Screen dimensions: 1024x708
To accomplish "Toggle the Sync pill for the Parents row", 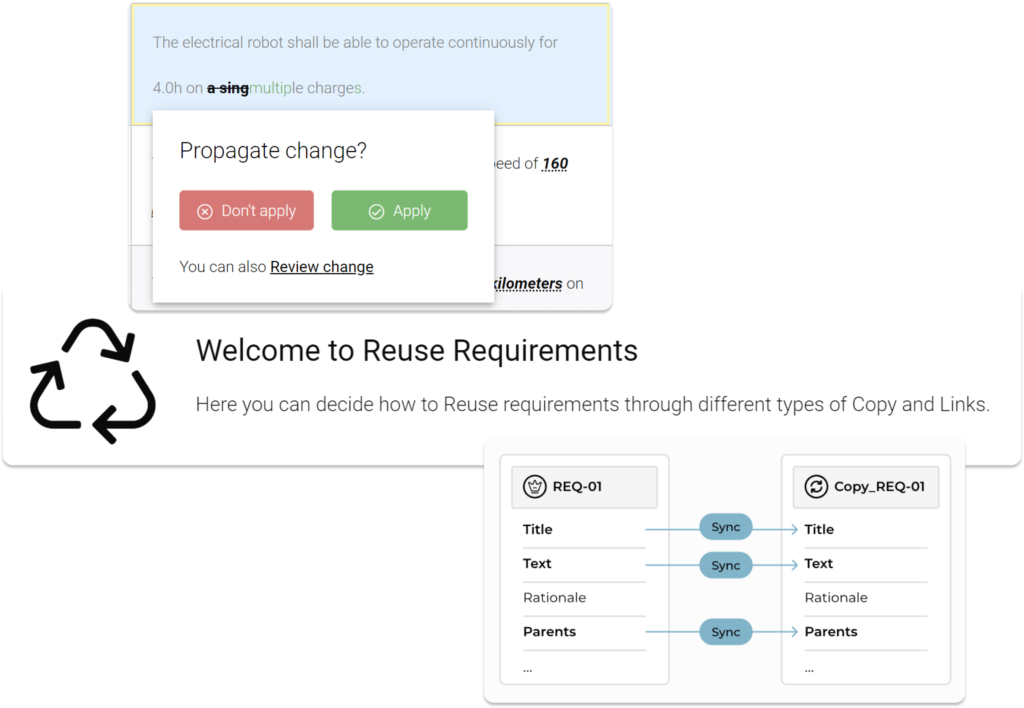I will point(725,632).
